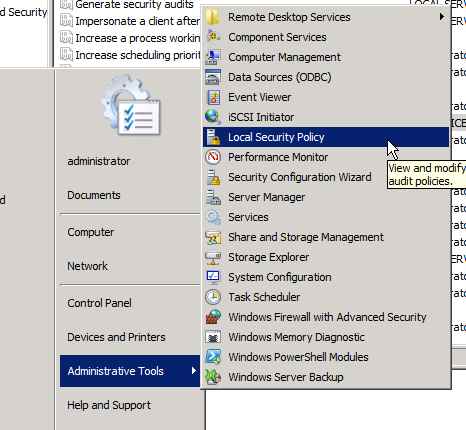466x430 pixels.
Task: Launch Server Manager from the menu
Action: [266, 197]
